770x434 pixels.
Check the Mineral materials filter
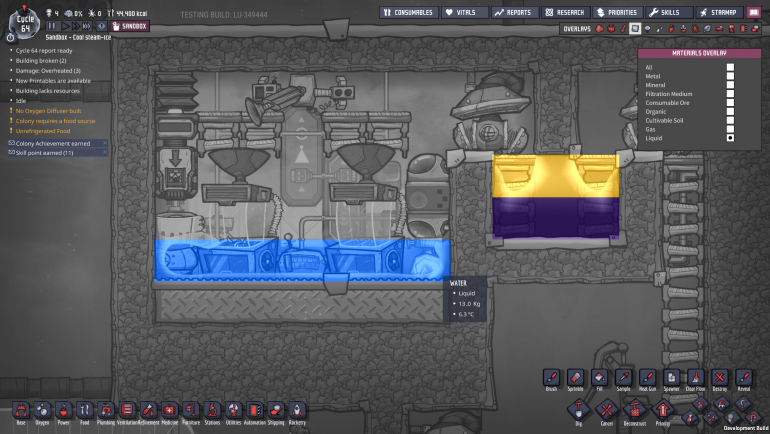[730, 85]
